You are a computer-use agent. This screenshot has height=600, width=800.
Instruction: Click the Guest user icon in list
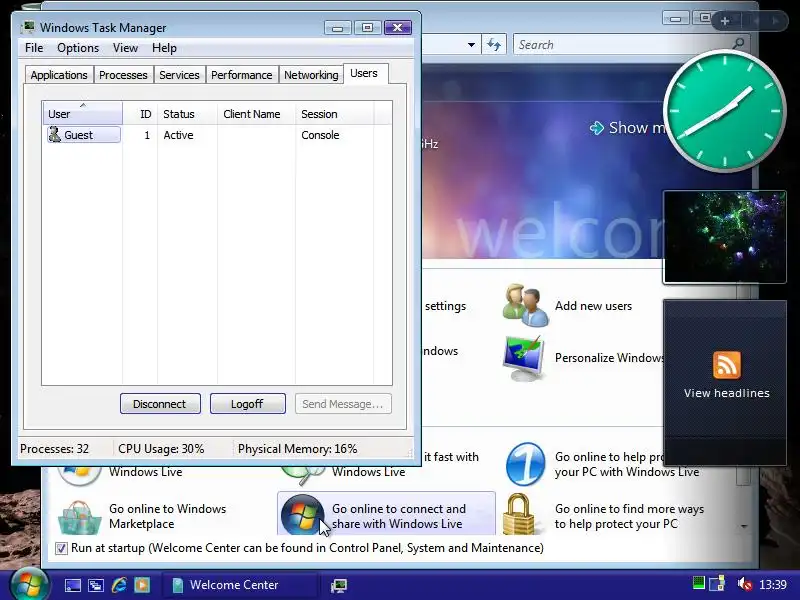click(55, 135)
